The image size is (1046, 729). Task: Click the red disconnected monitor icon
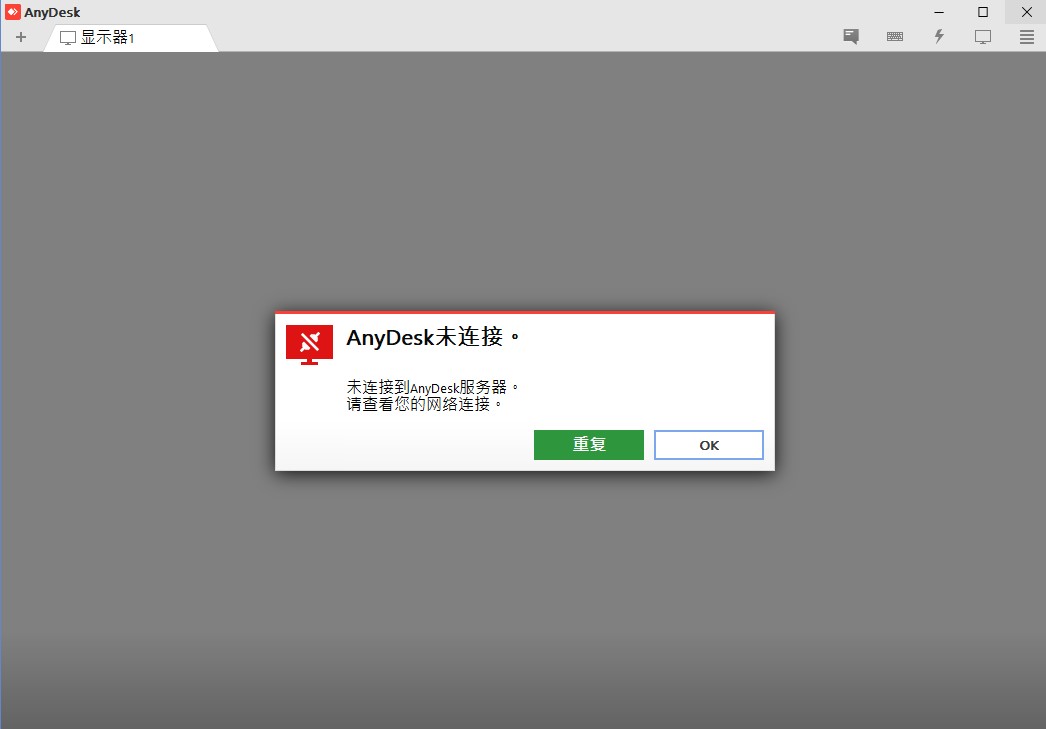[x=309, y=344]
